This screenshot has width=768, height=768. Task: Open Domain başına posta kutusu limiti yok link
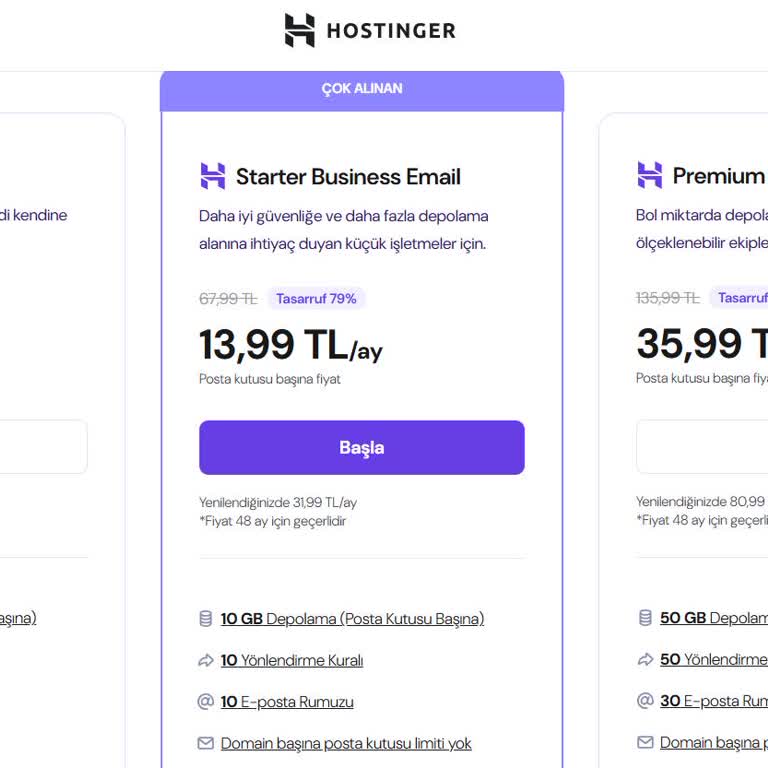pyautogui.click(x=346, y=743)
